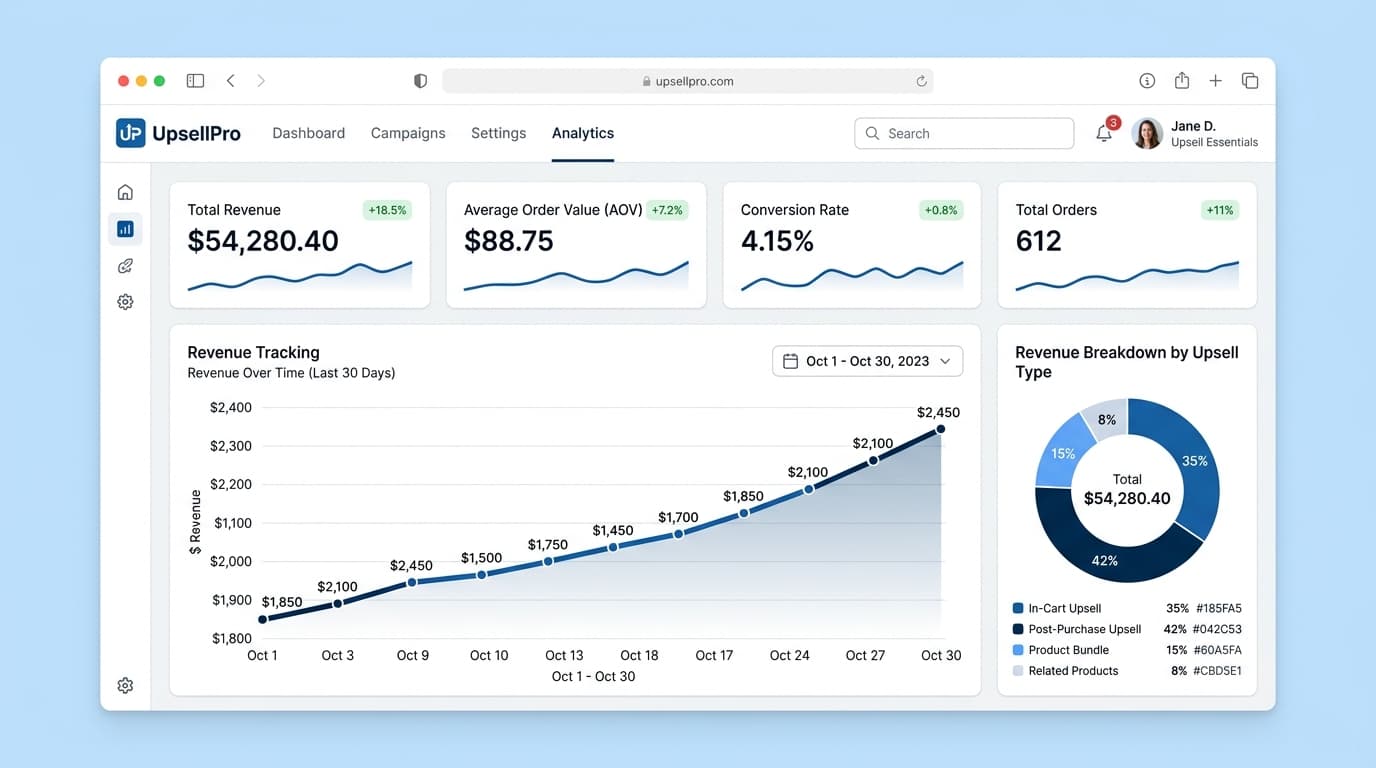Image resolution: width=1376 pixels, height=768 pixels.
Task: Show tab overview icon
Action: (x=1250, y=81)
